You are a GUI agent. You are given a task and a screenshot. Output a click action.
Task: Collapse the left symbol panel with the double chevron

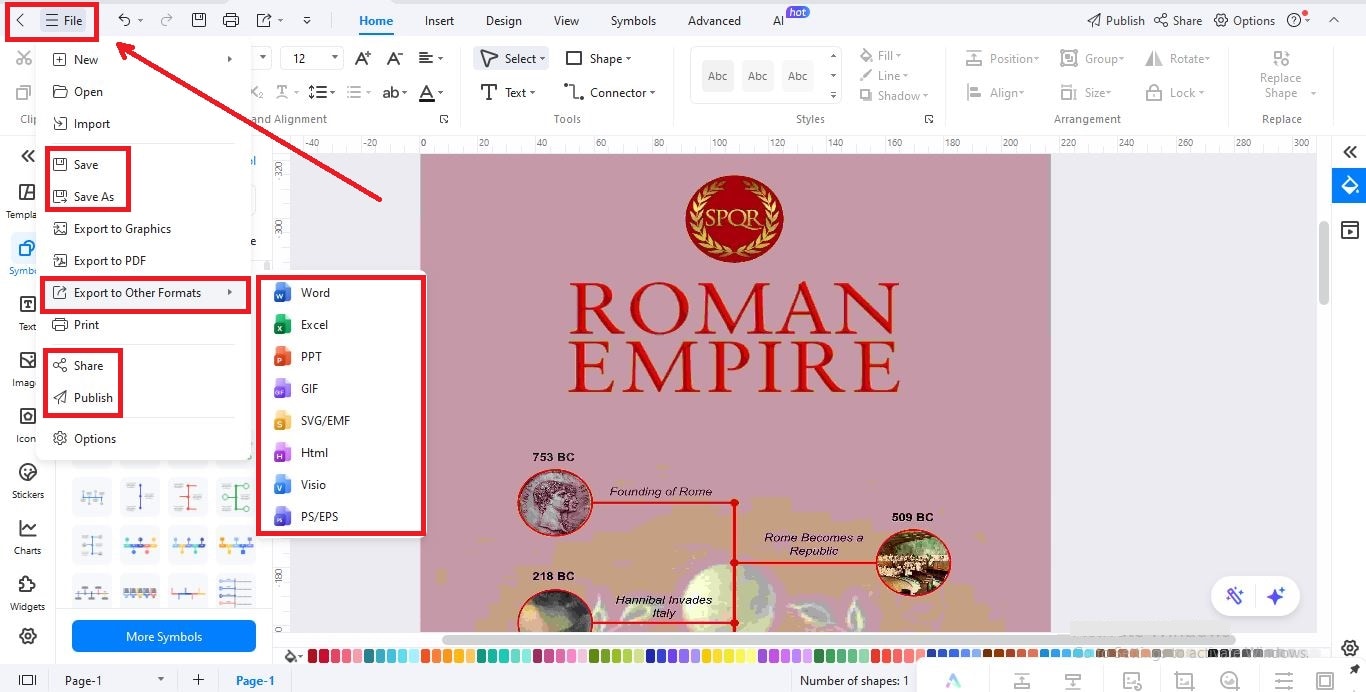27,156
